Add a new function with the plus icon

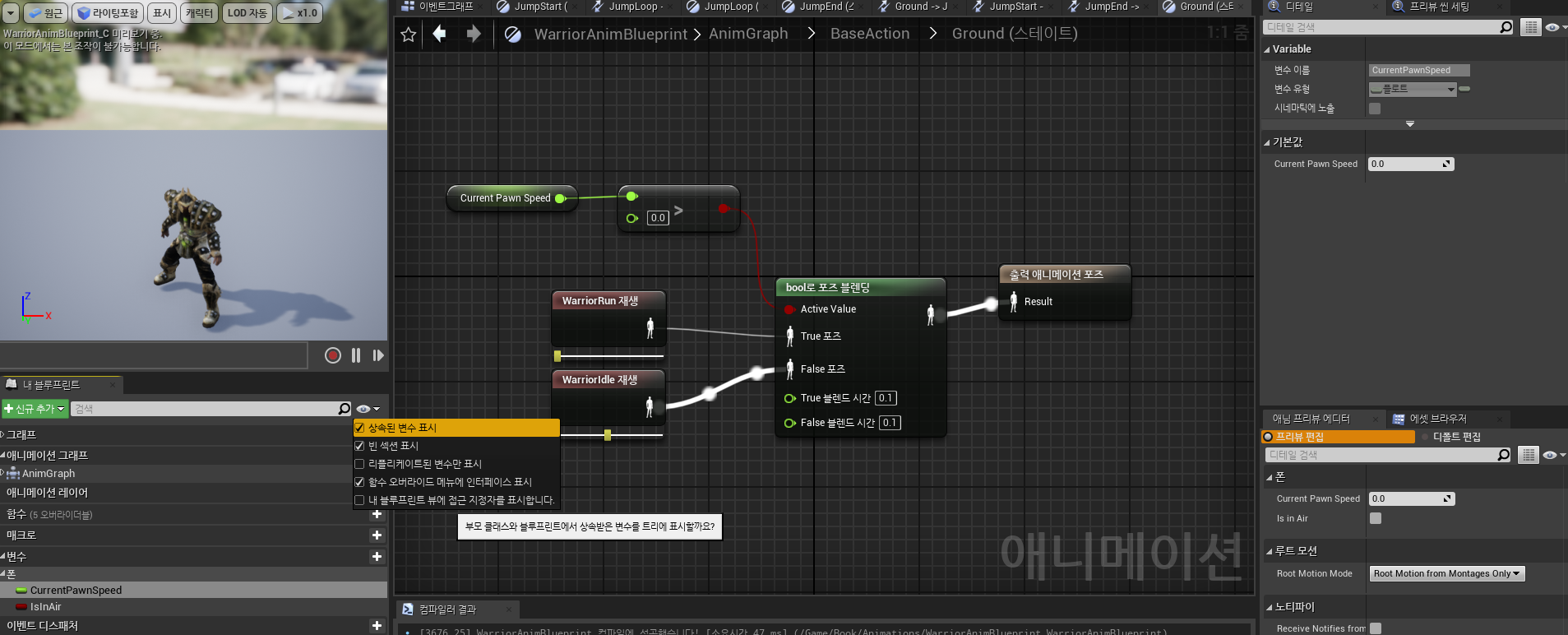[377, 514]
